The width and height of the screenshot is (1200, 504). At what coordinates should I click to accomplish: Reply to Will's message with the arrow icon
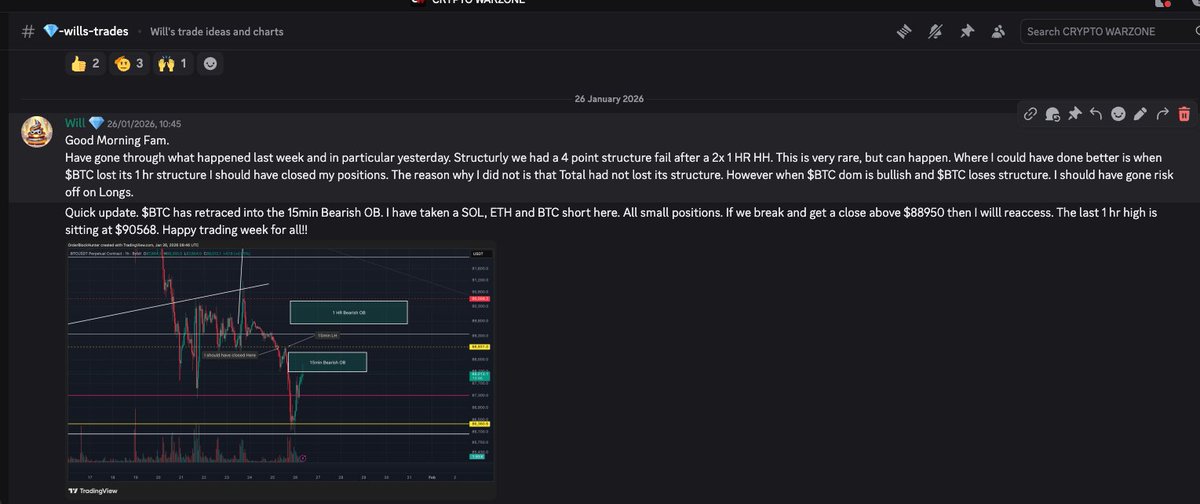point(1096,114)
